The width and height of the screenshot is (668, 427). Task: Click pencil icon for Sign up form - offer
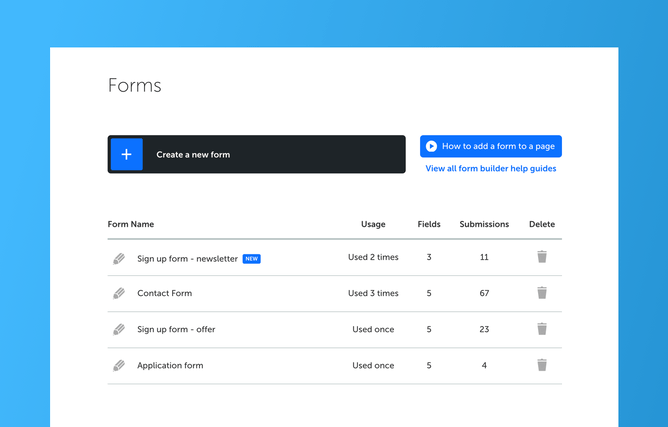[x=119, y=329]
